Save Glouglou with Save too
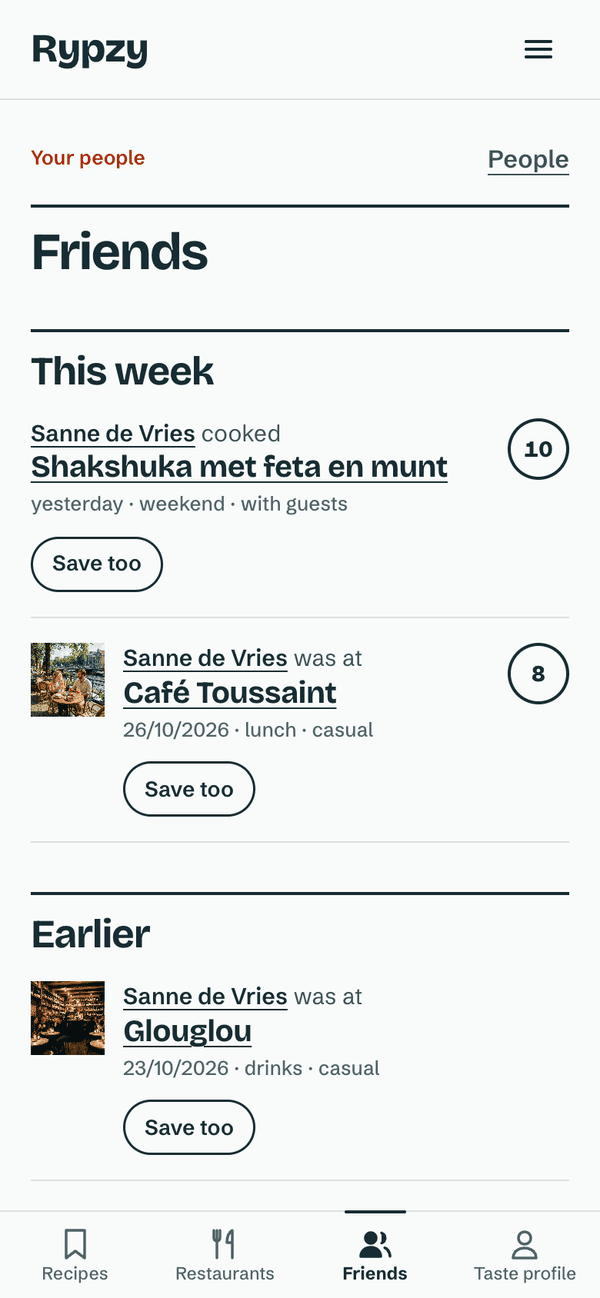600x1298 pixels. click(189, 1128)
